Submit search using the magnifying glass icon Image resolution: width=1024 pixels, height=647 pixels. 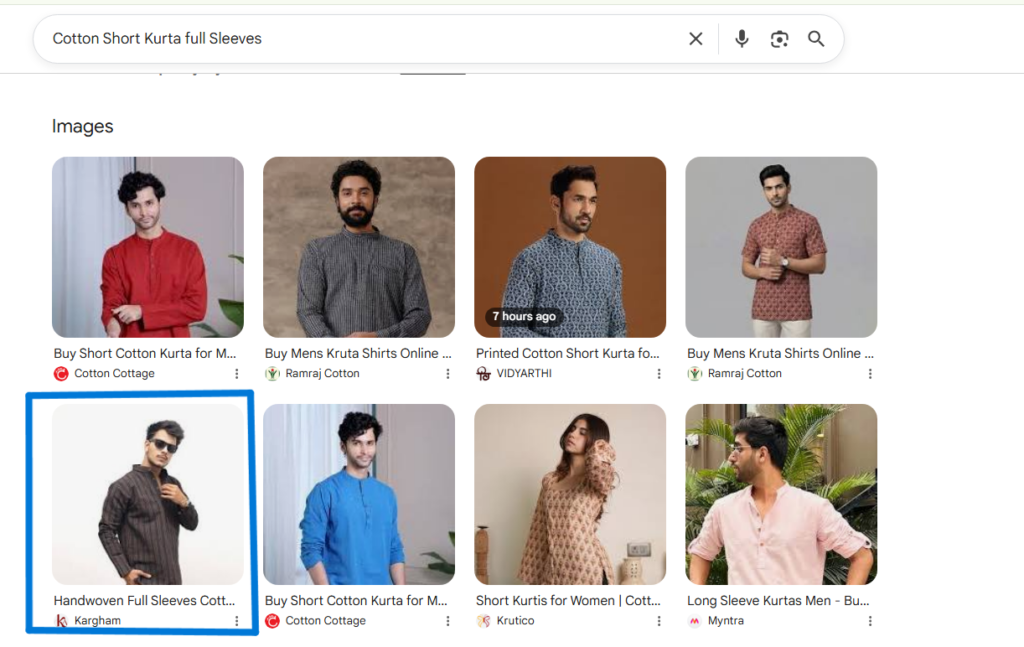[816, 39]
